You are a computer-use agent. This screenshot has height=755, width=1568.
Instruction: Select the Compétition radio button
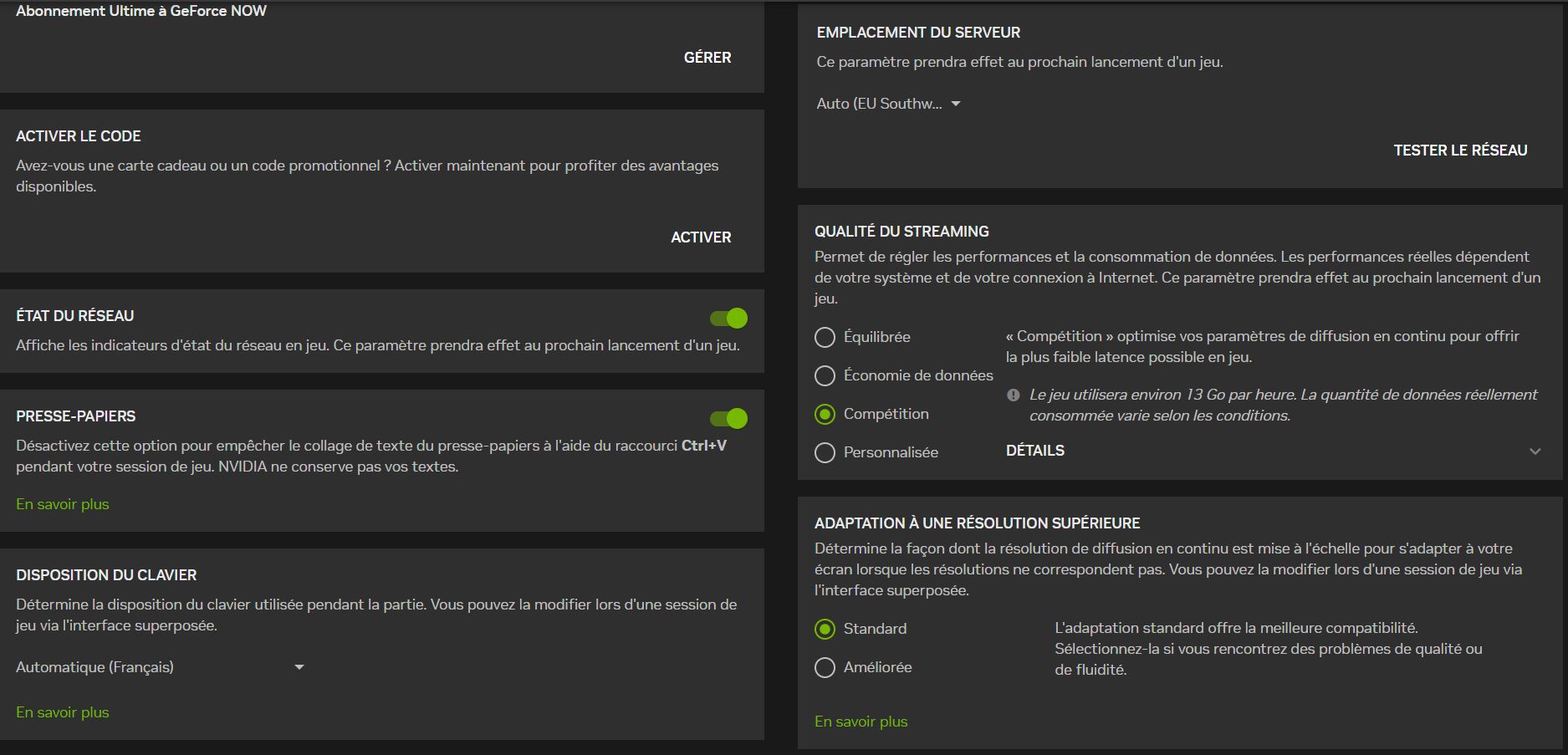click(825, 414)
